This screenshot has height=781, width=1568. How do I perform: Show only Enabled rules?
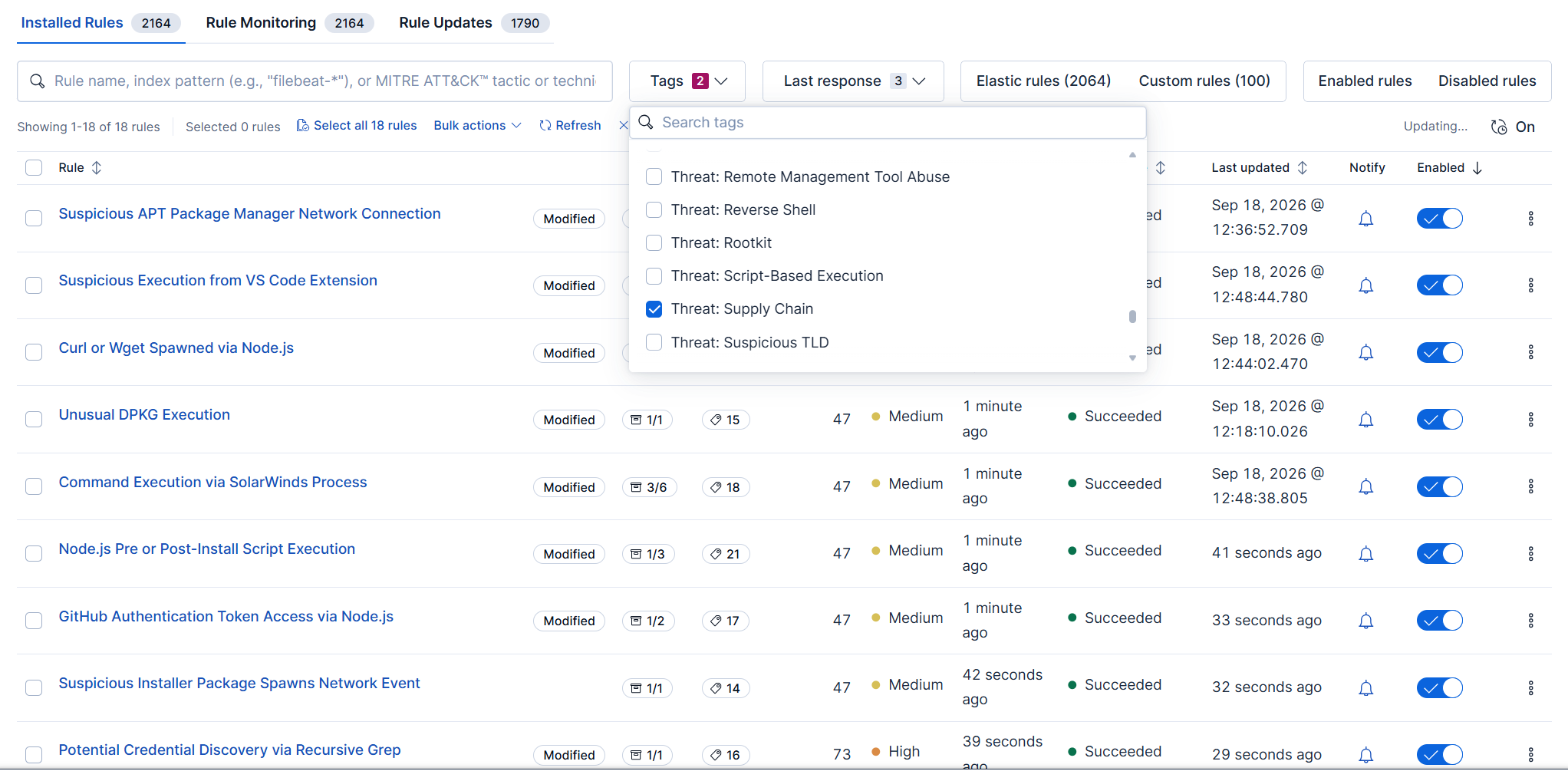click(1365, 81)
